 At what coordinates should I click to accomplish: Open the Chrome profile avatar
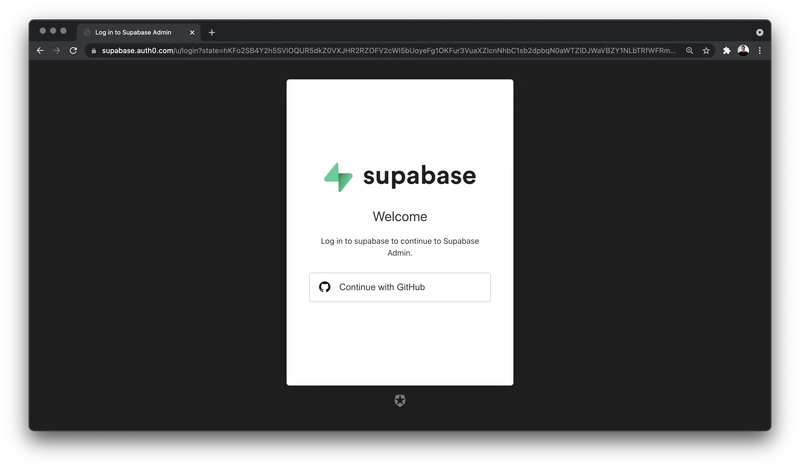point(743,50)
